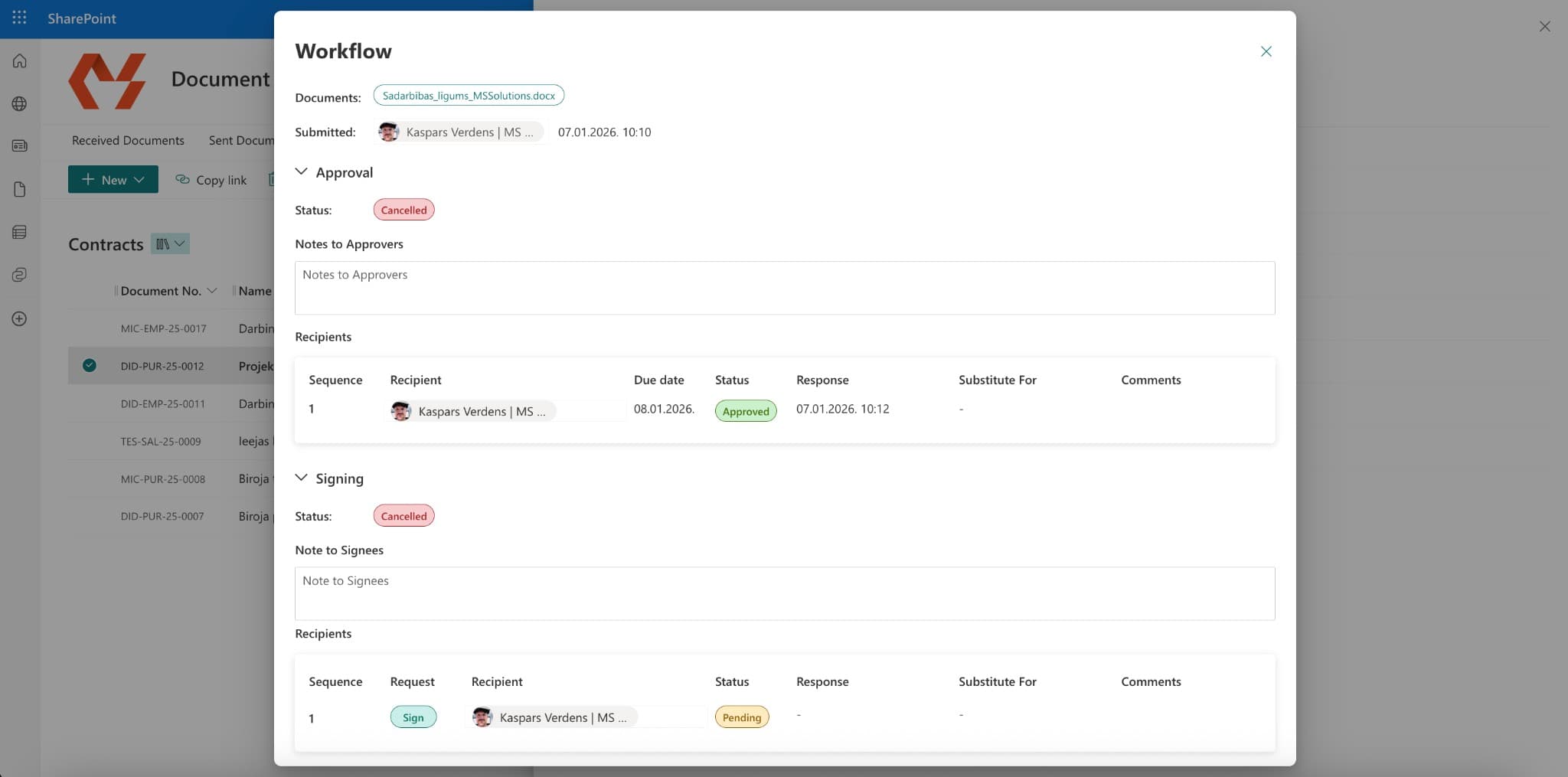
Task: Open the Contracts view switcher dropdown
Action: pyautogui.click(x=170, y=243)
